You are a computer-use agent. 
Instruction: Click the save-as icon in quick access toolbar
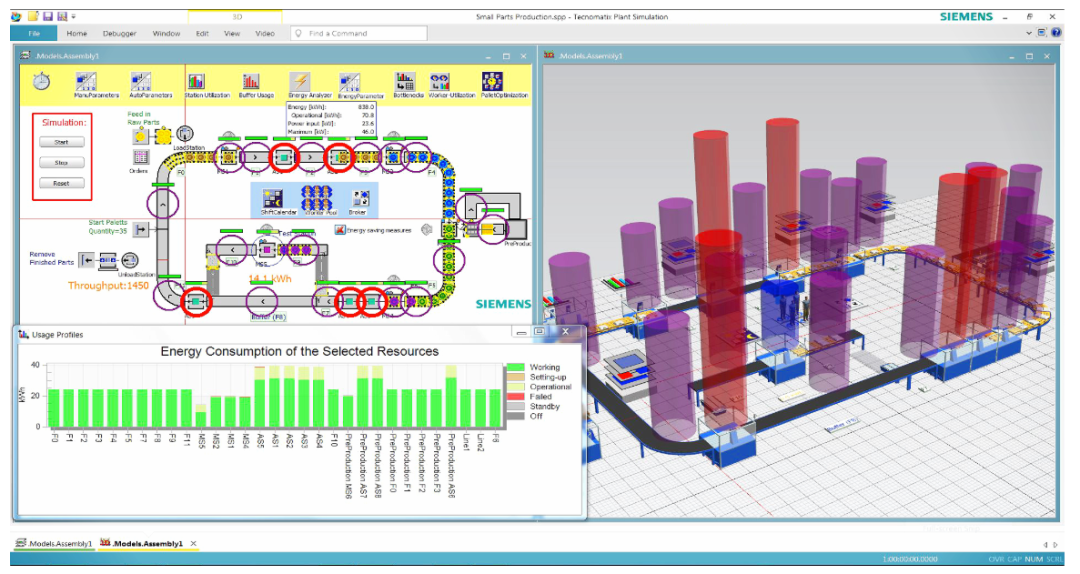tap(62, 16)
